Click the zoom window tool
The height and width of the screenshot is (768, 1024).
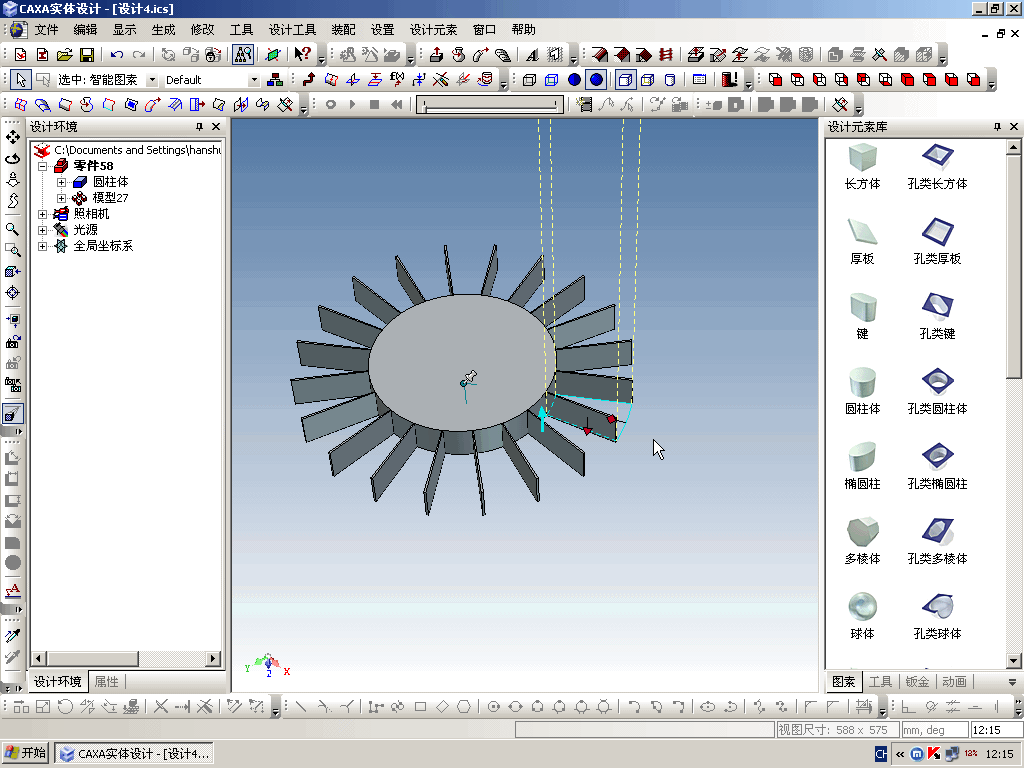pos(12,250)
